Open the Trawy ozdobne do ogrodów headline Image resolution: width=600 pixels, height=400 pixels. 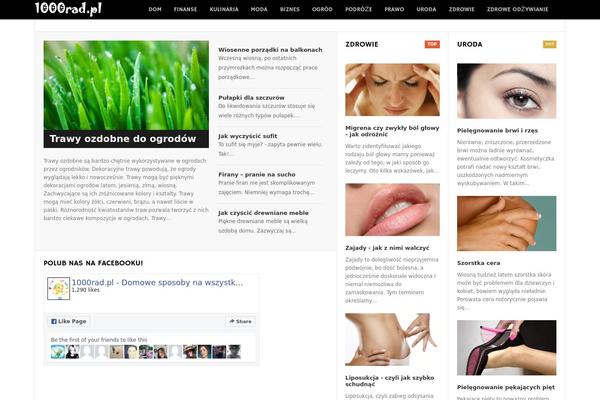pos(123,139)
